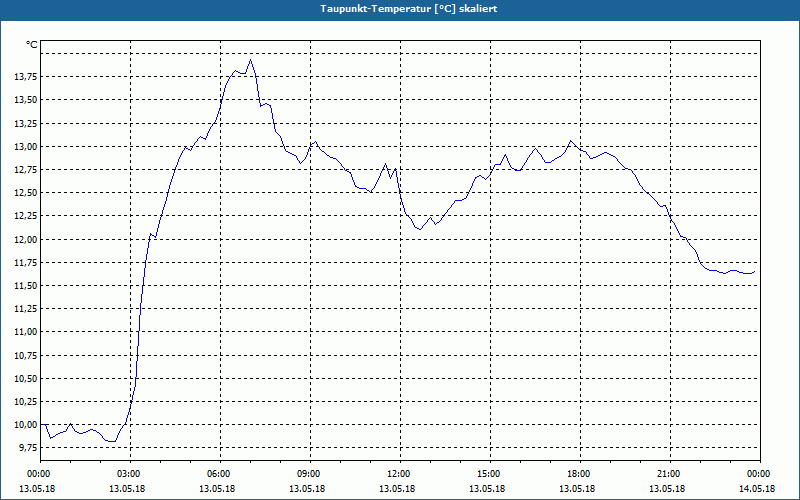Select the 13.05.18 date under 09:00
This screenshot has width=800, height=500.
point(307,489)
